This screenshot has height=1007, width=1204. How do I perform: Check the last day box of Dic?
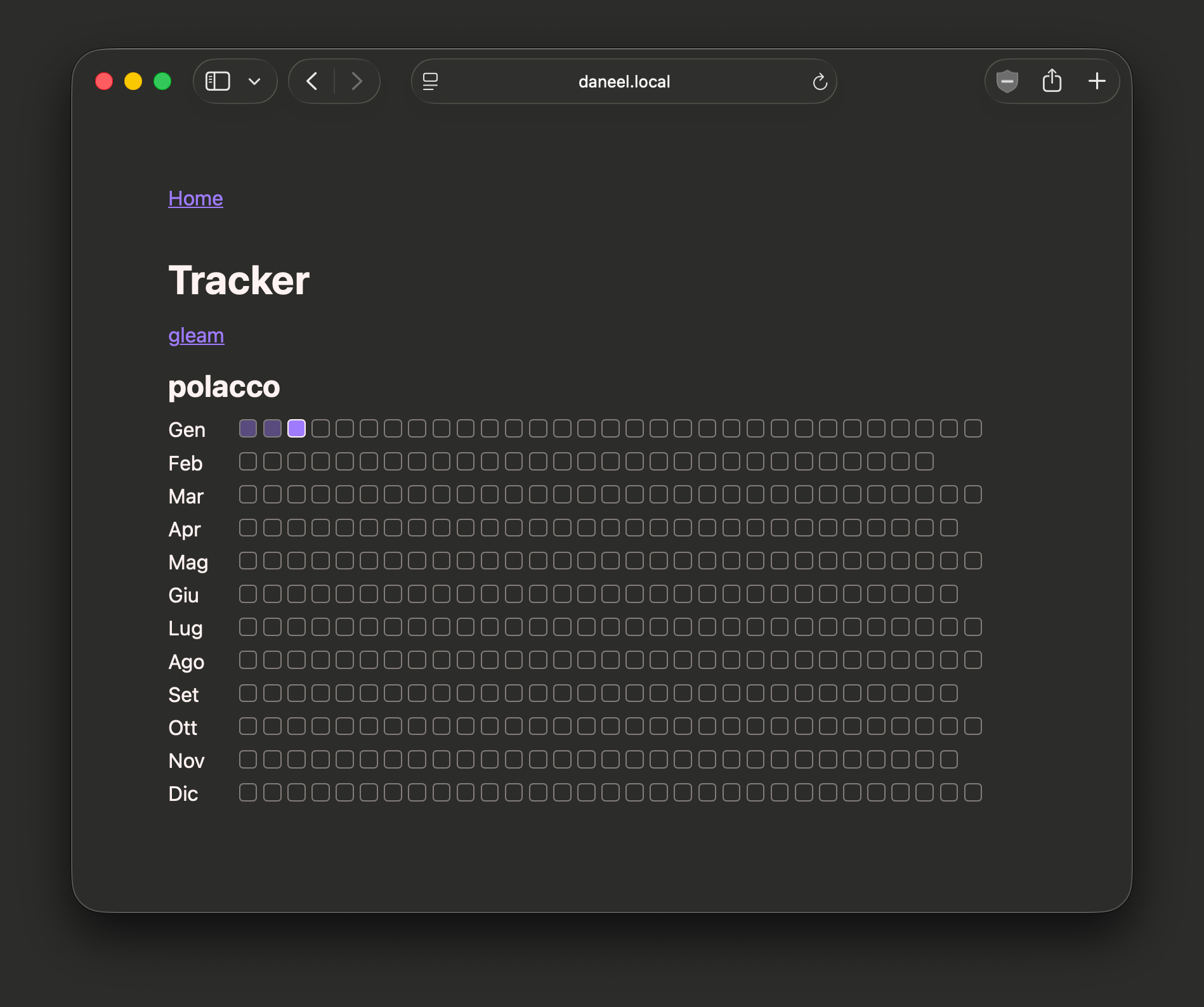[973, 793]
